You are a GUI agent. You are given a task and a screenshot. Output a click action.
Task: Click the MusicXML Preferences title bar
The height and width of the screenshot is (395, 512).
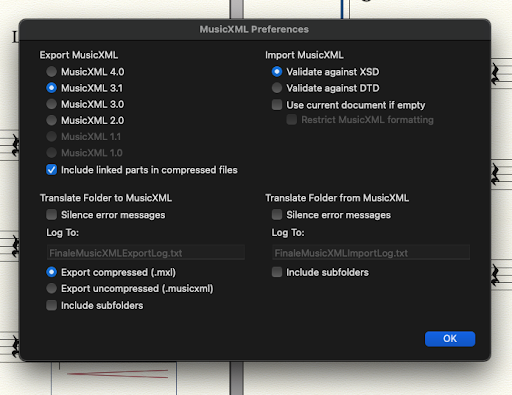coord(254,29)
